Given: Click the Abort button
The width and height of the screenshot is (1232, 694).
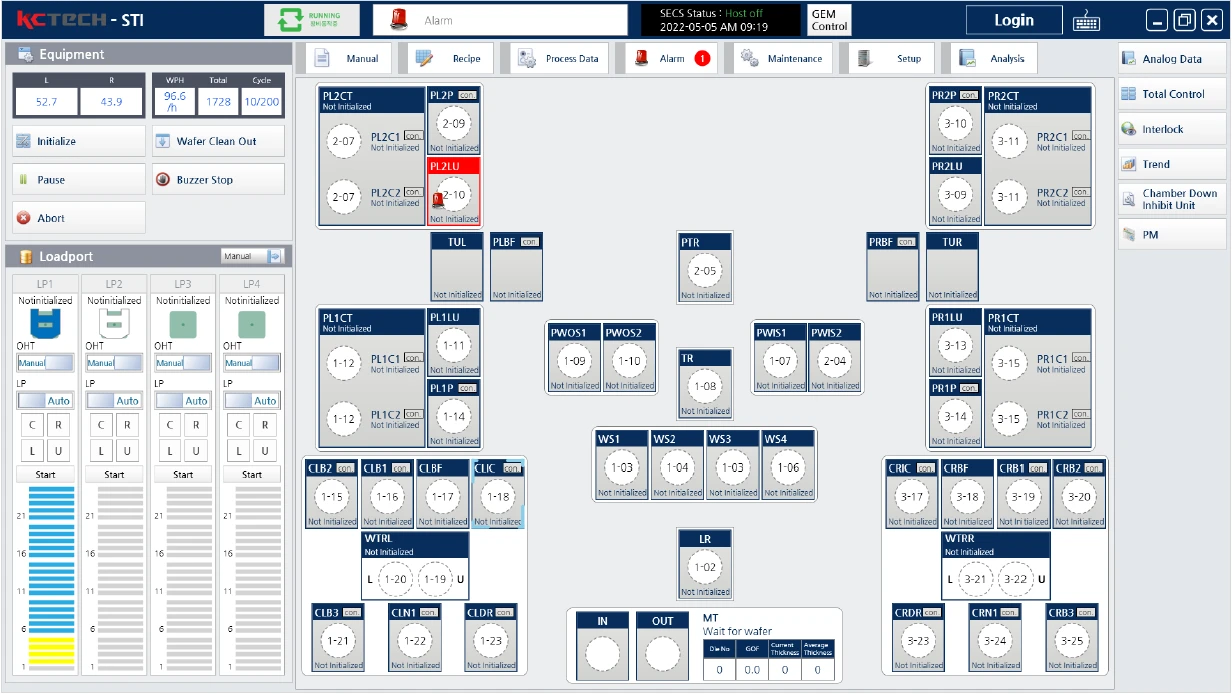Looking at the screenshot, I should 79,218.
